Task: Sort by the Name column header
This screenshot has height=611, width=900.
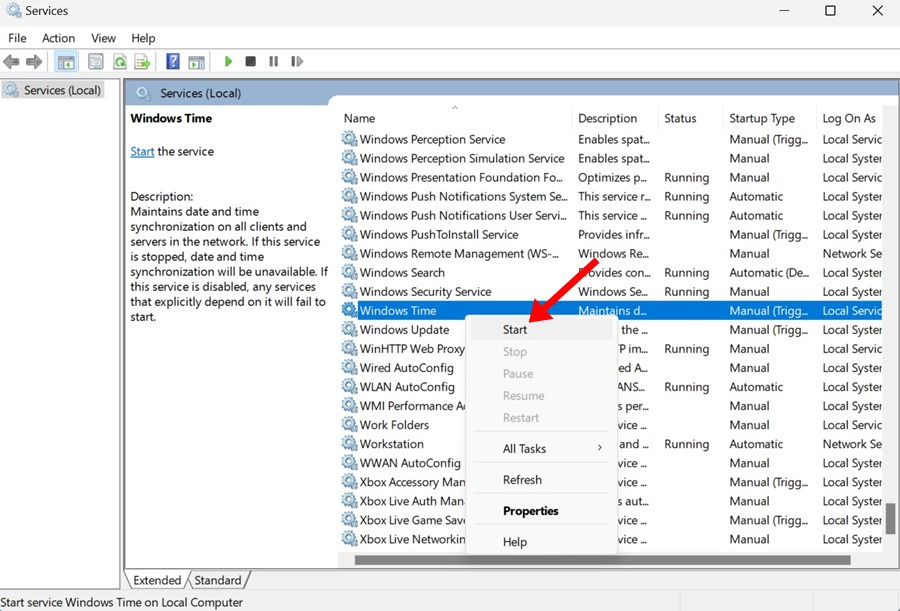Action: coord(455,118)
